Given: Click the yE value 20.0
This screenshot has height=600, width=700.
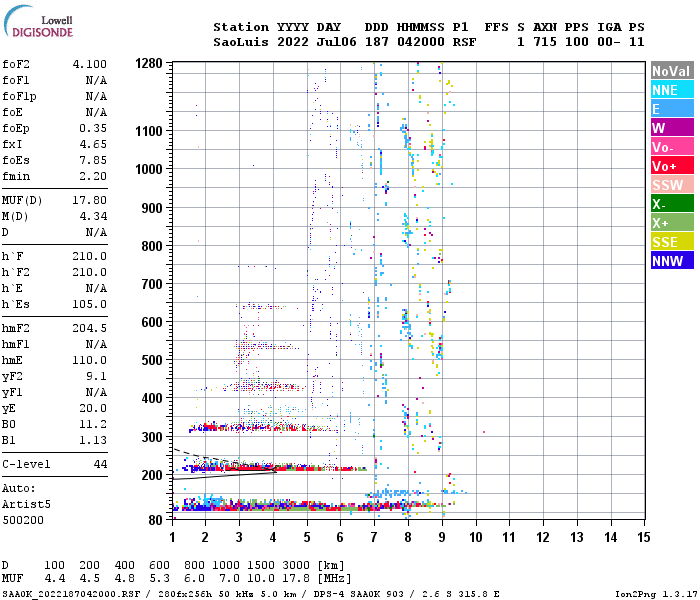Looking at the screenshot, I should tap(93, 408).
